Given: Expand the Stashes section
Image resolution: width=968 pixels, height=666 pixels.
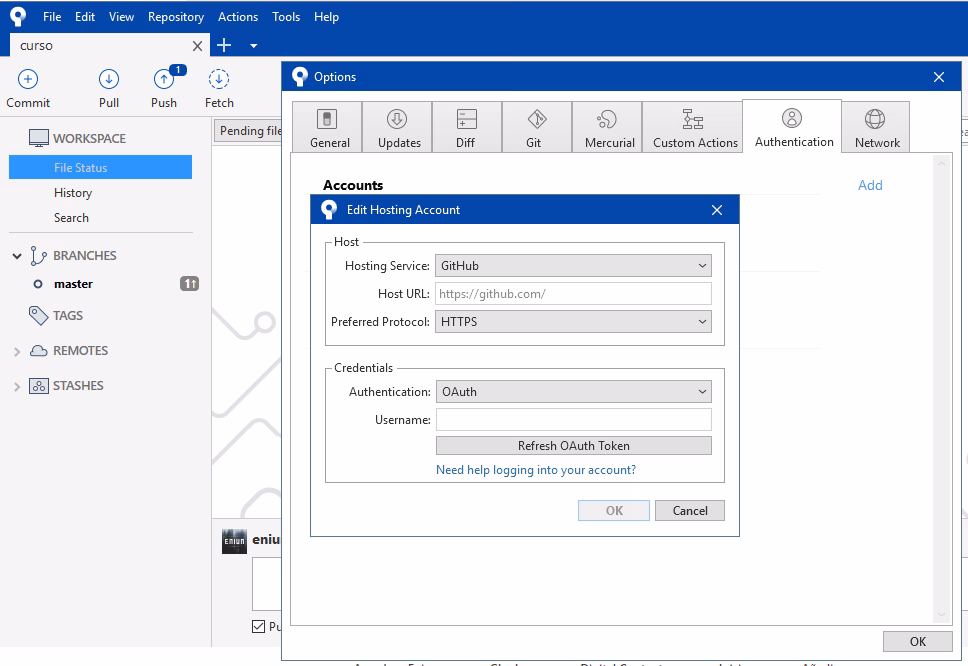Looking at the screenshot, I should point(17,386).
